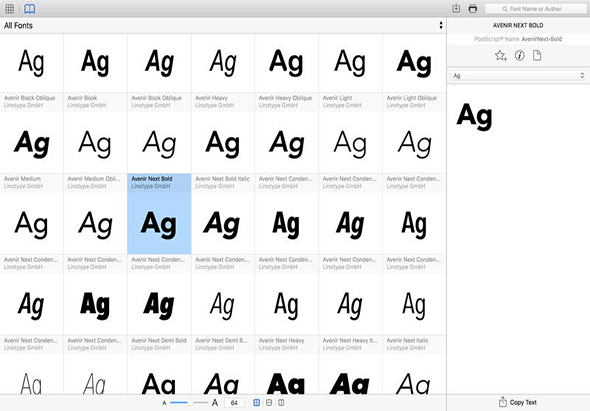Screen dimensions: 590x411
Task: Open font info with the i icon
Action: click(520, 56)
